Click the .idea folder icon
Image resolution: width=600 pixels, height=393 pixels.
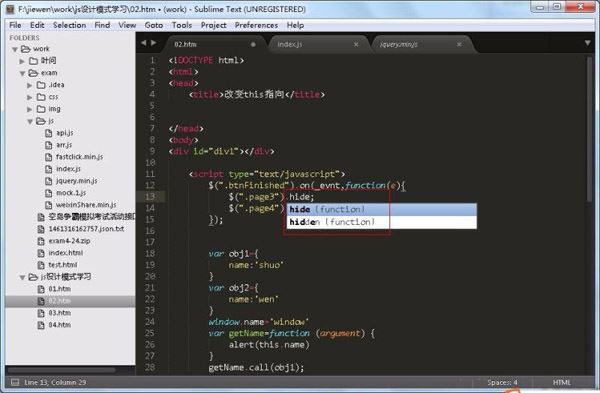click(x=41, y=85)
